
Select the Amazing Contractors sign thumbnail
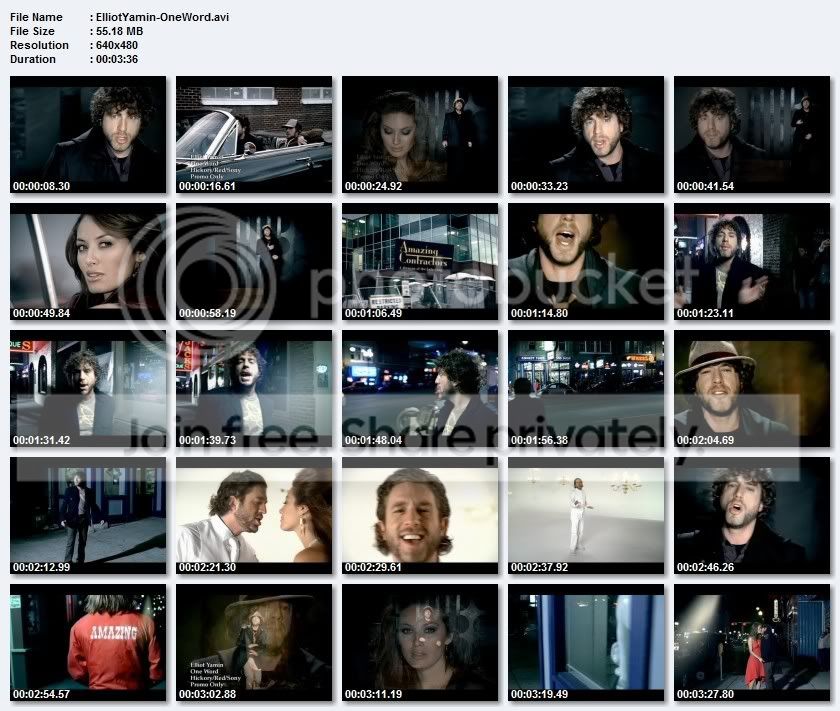click(420, 261)
